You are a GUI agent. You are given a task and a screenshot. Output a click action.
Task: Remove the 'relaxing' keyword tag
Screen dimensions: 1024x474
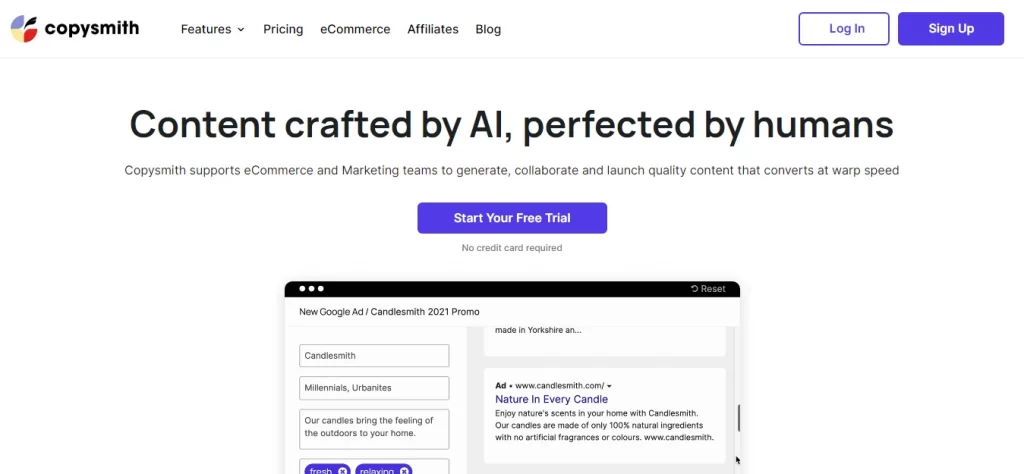(404, 471)
